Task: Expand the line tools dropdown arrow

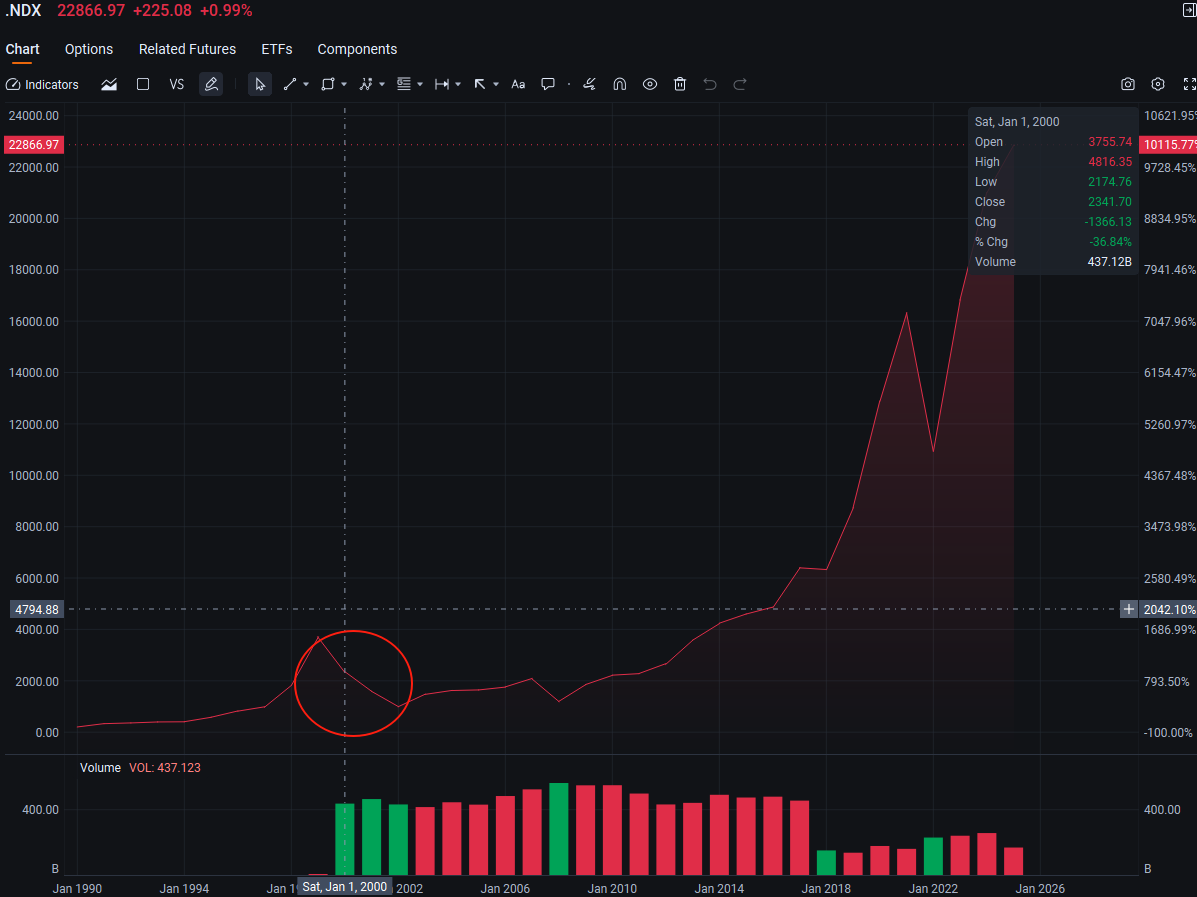Action: (x=306, y=85)
